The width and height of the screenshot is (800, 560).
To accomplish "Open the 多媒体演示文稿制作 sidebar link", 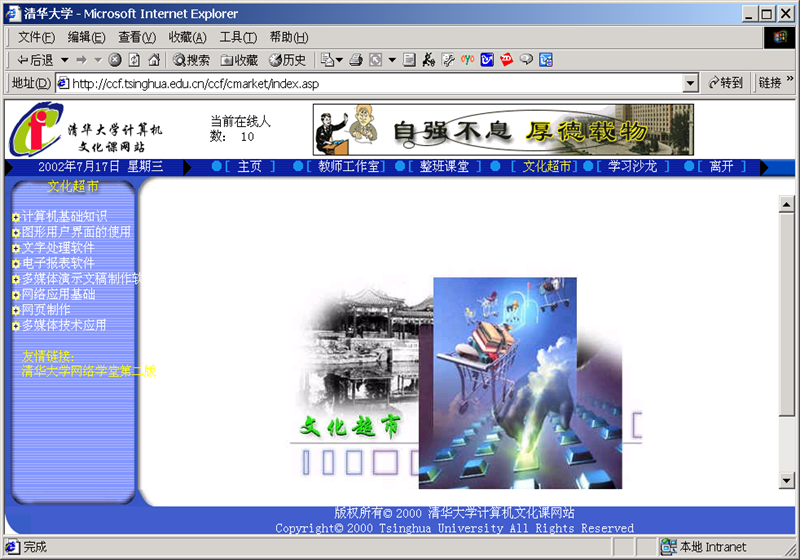I will point(81,278).
